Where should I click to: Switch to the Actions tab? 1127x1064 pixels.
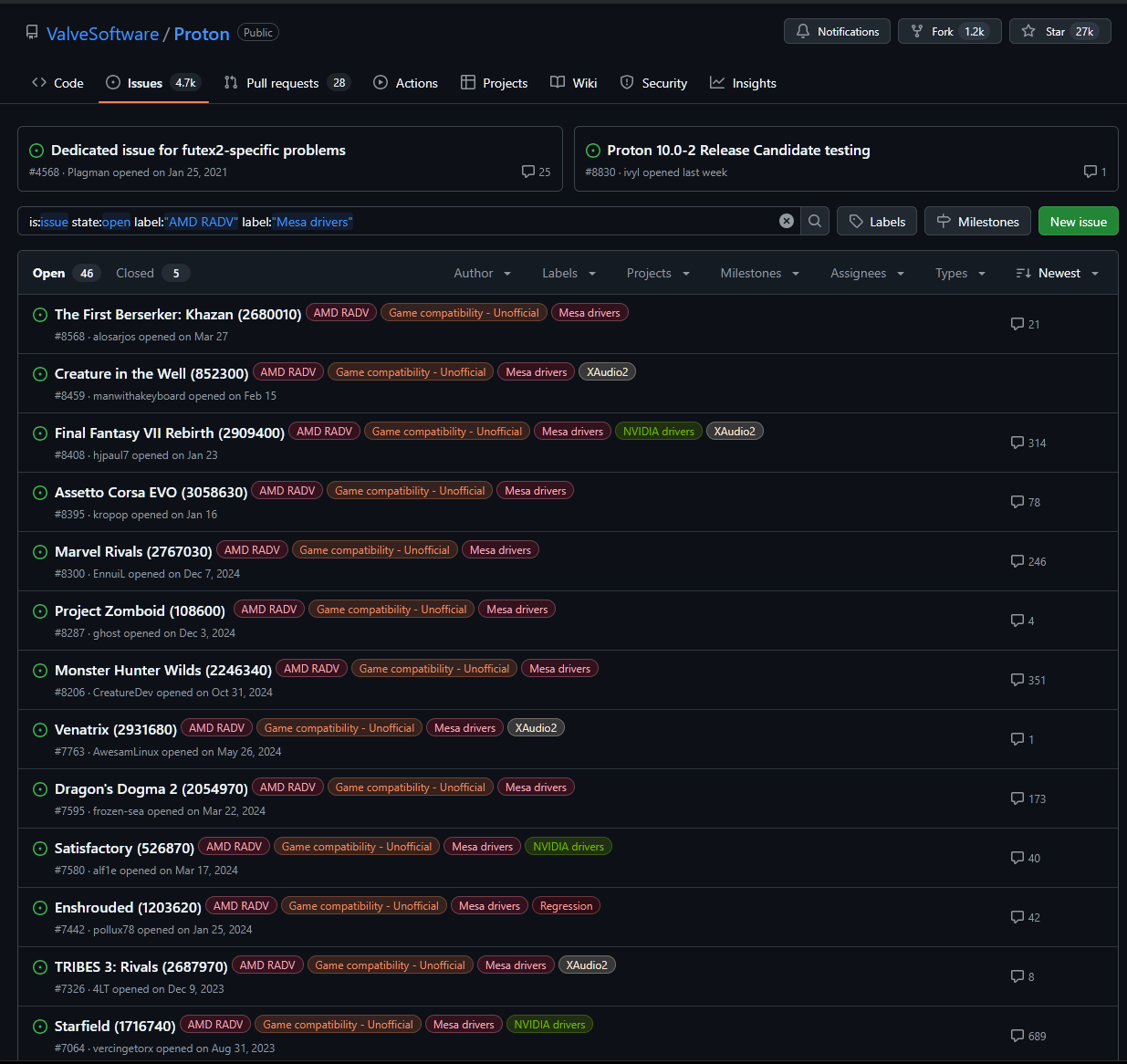[x=406, y=83]
